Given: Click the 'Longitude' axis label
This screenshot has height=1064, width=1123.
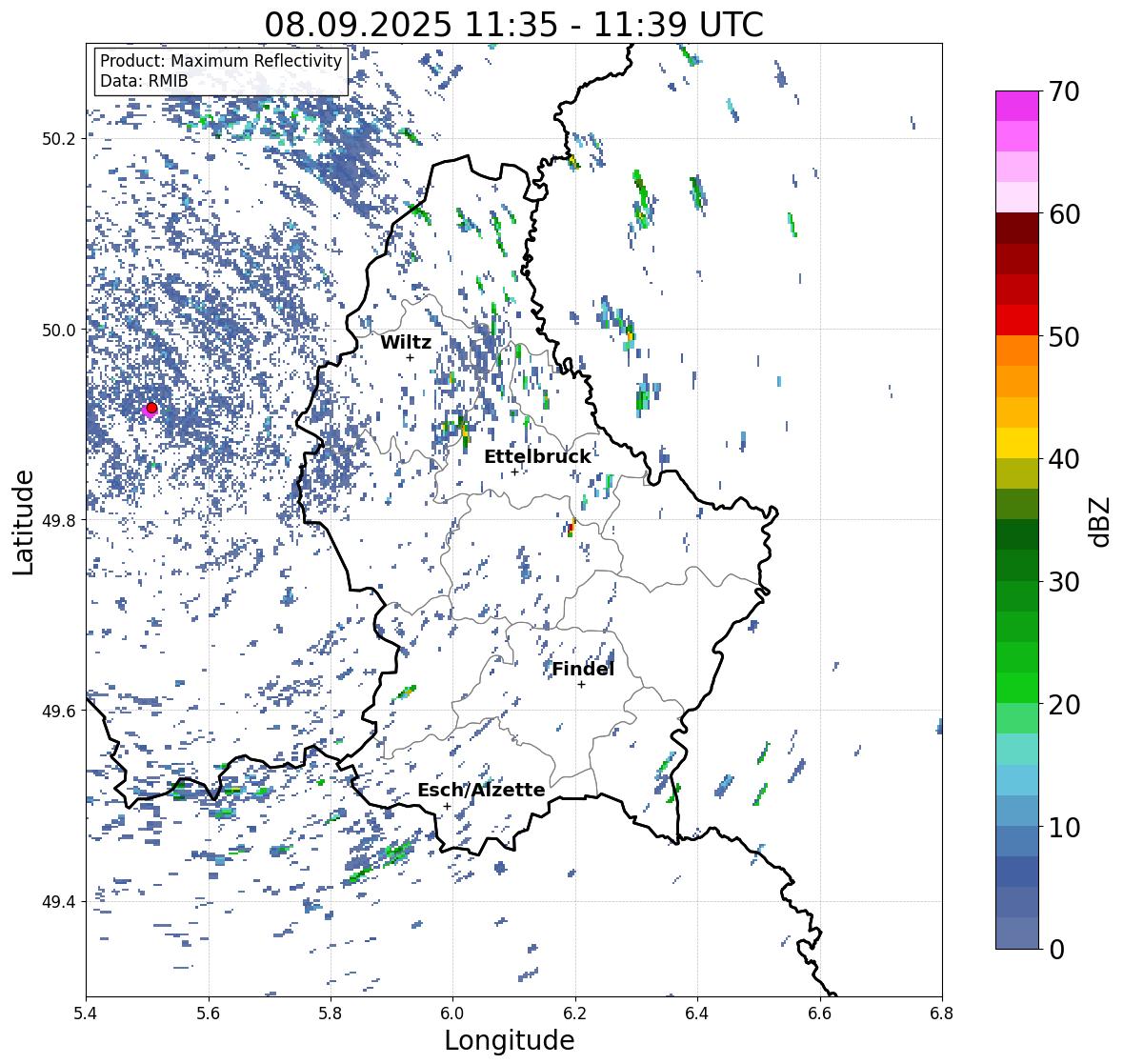Looking at the screenshot, I should tap(510, 1041).
